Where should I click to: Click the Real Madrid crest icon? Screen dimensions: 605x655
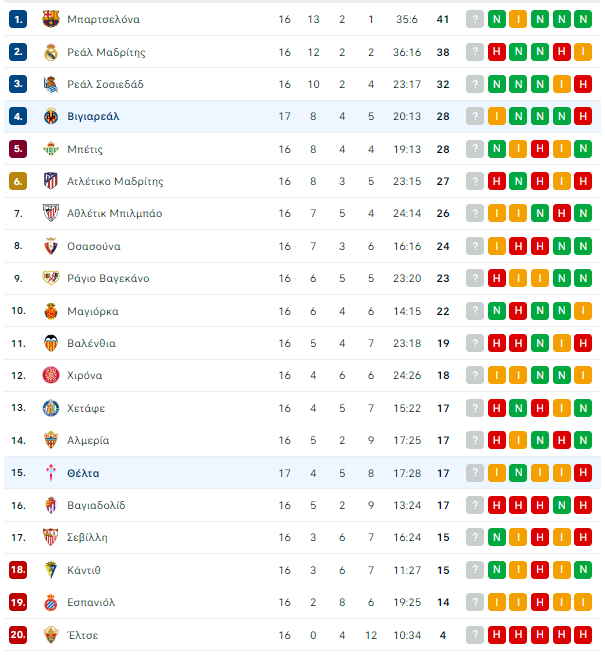(x=51, y=52)
